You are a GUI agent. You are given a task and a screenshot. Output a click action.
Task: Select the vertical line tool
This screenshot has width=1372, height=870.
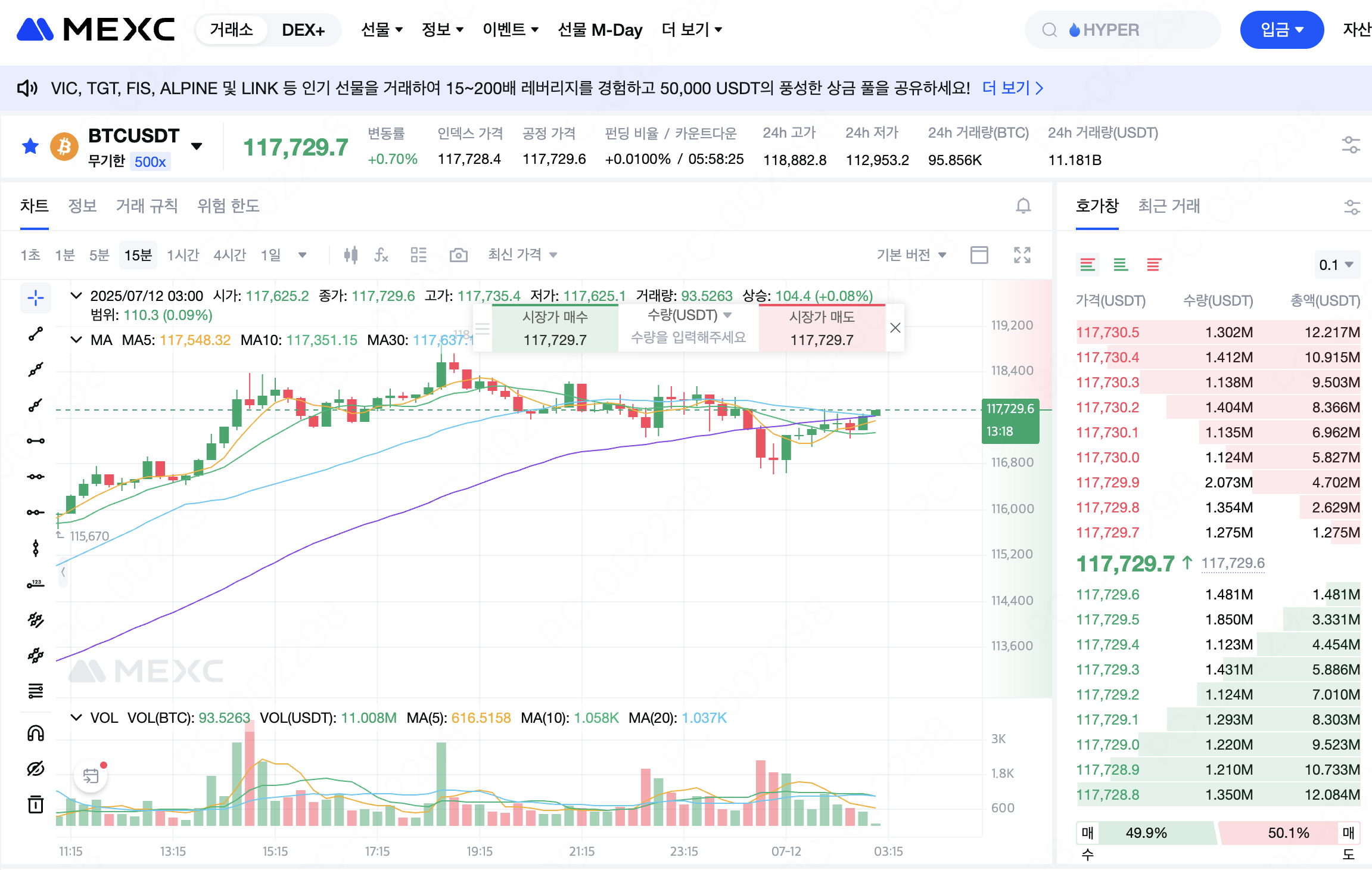coord(36,548)
